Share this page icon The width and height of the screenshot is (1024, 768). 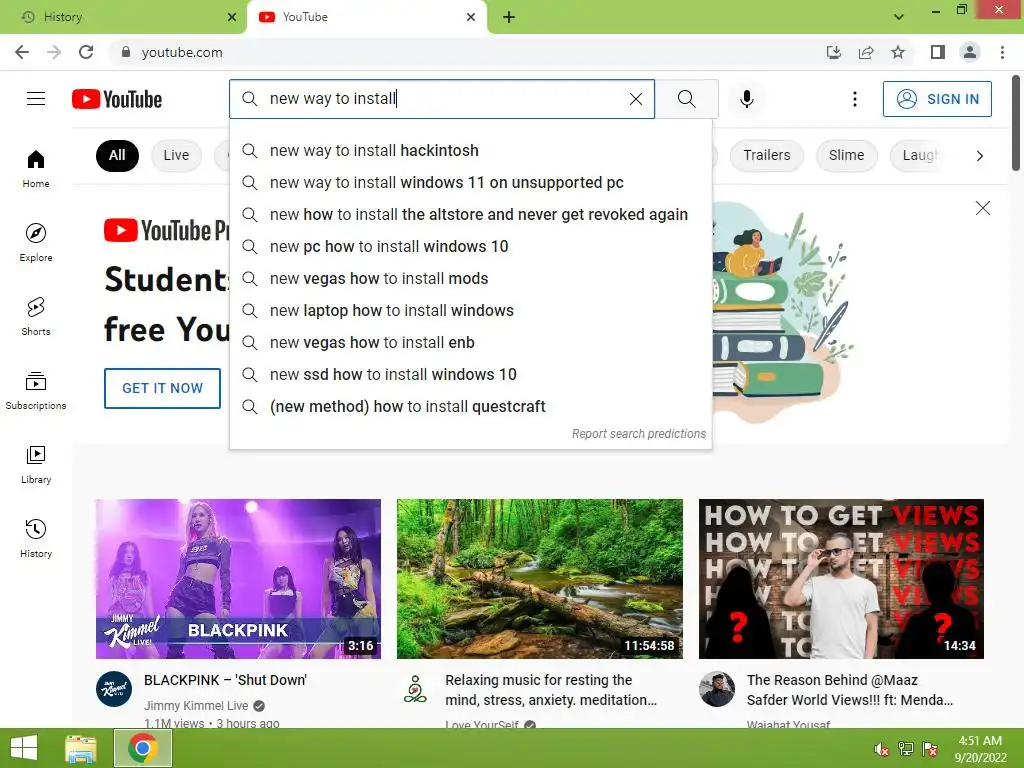point(866,52)
